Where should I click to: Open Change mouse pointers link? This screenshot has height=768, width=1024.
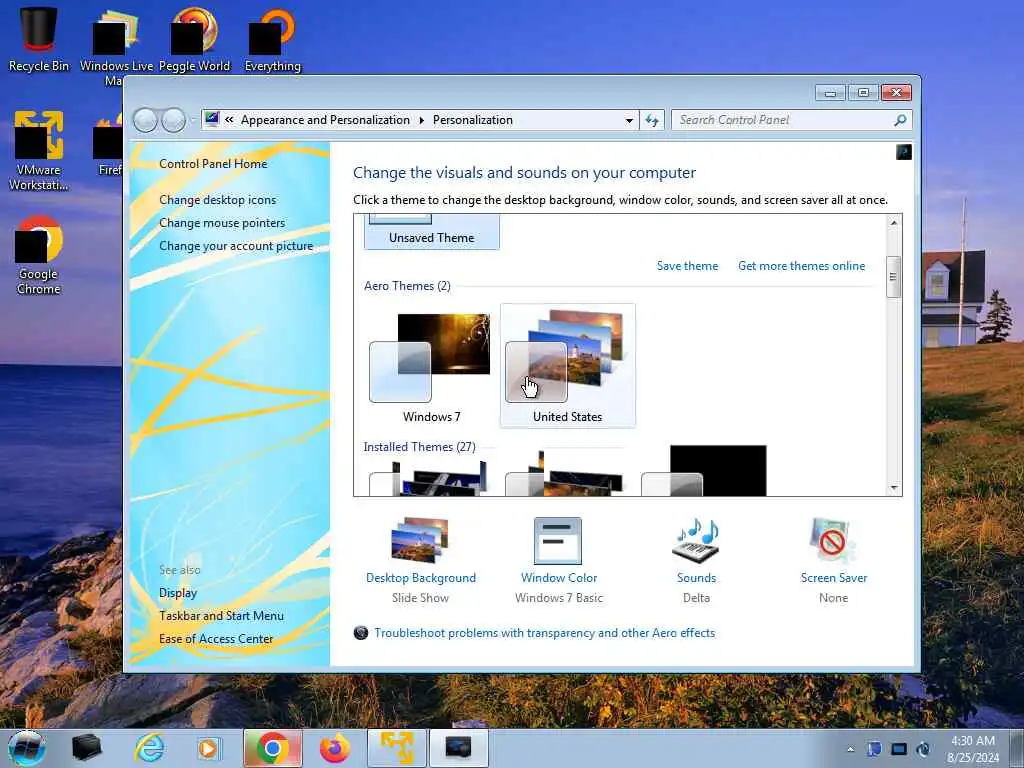[x=222, y=223]
